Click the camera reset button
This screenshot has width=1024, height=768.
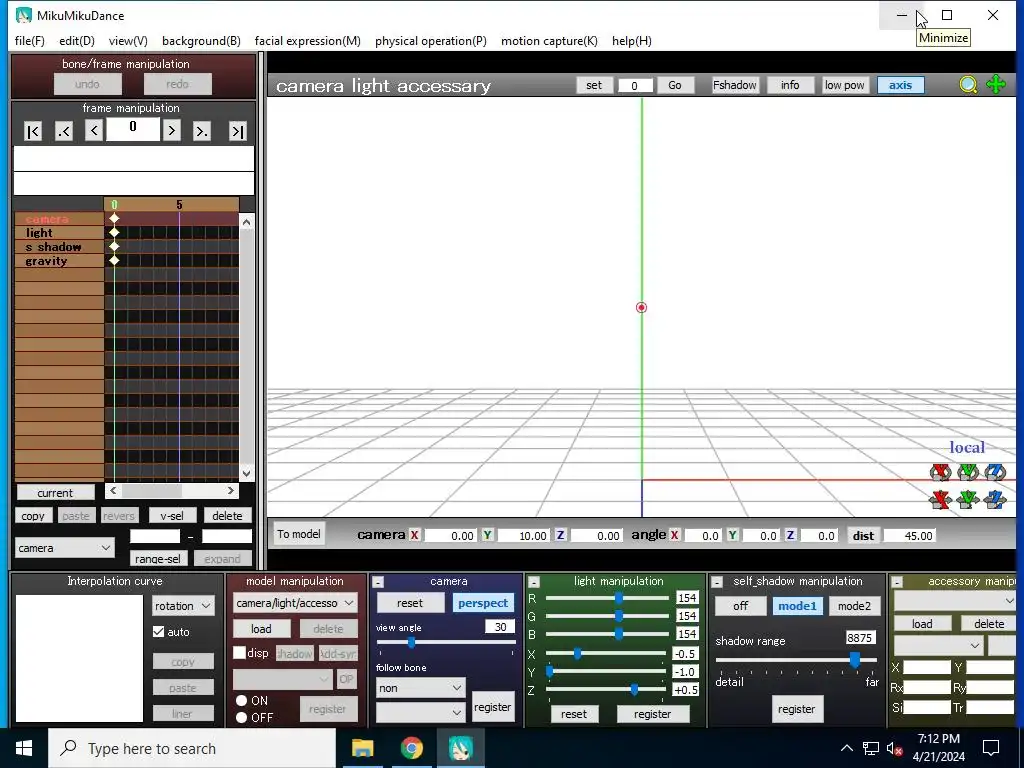410,603
